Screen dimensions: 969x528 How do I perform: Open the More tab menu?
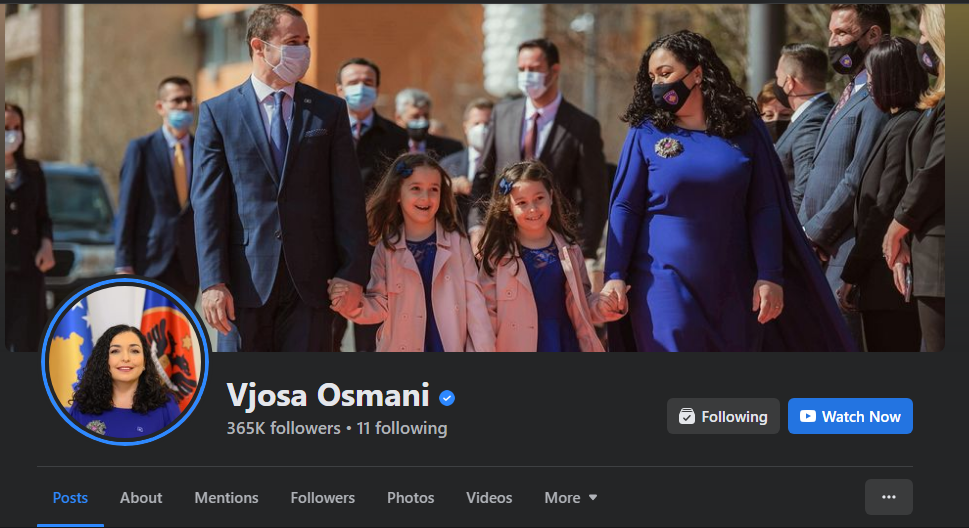point(570,498)
